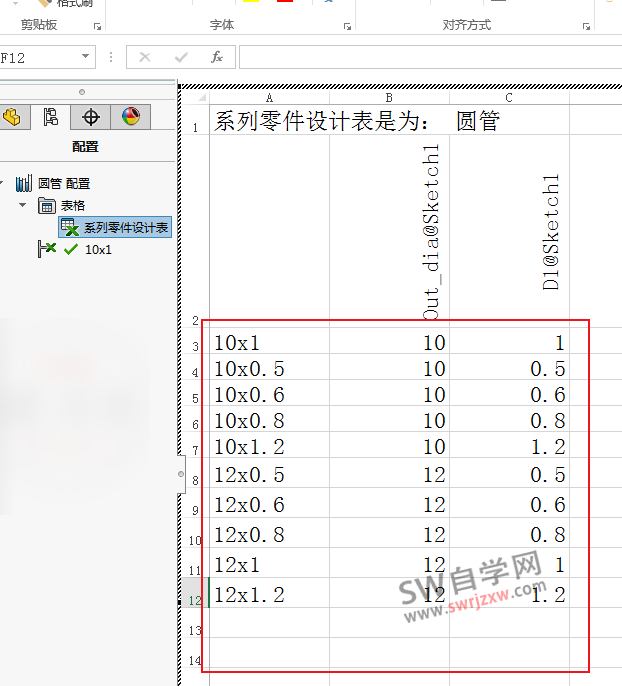Switch to the ConfigurationManager tab
This screenshot has height=686, width=622.
click(50, 117)
